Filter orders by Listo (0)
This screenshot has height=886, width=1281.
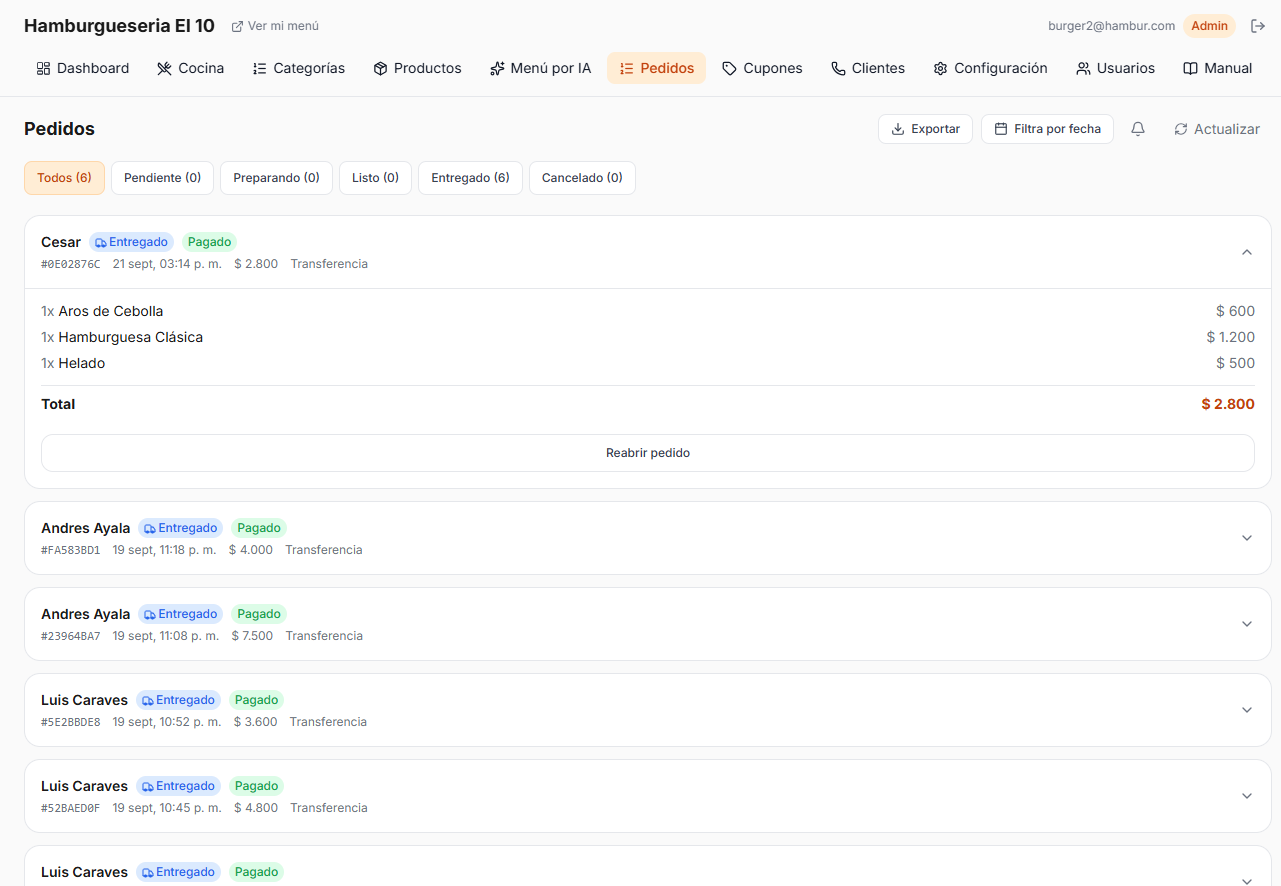click(x=375, y=178)
